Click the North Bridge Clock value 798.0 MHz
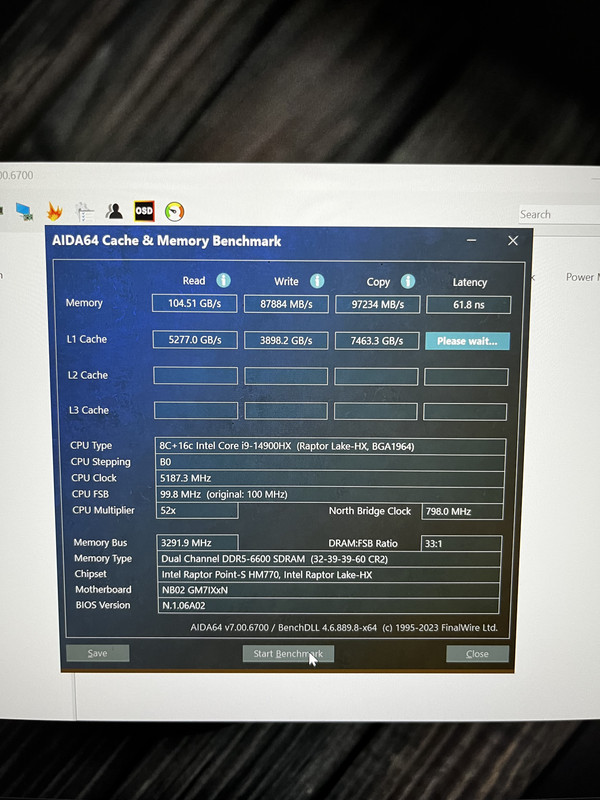600x800 pixels. (x=462, y=511)
